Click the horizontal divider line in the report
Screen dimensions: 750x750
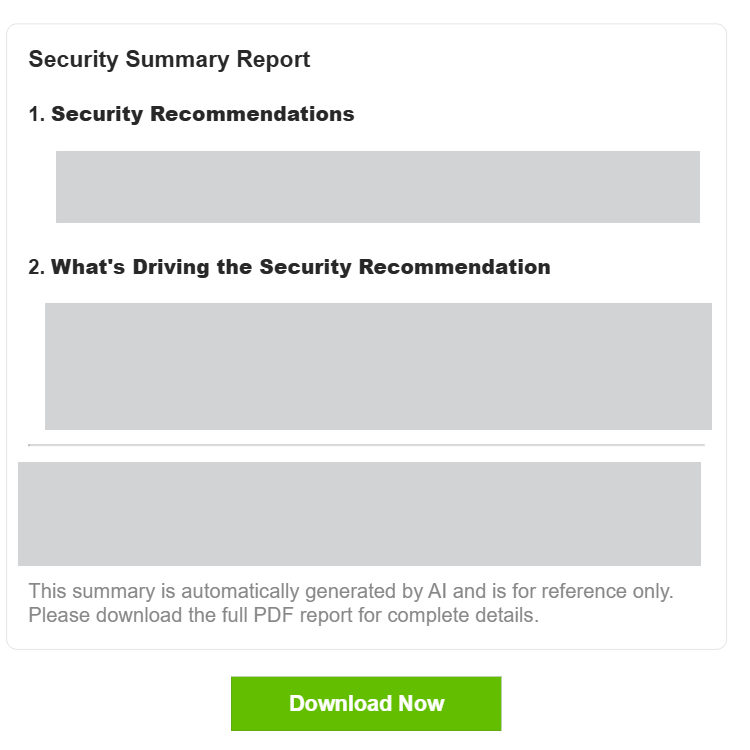coord(366,445)
